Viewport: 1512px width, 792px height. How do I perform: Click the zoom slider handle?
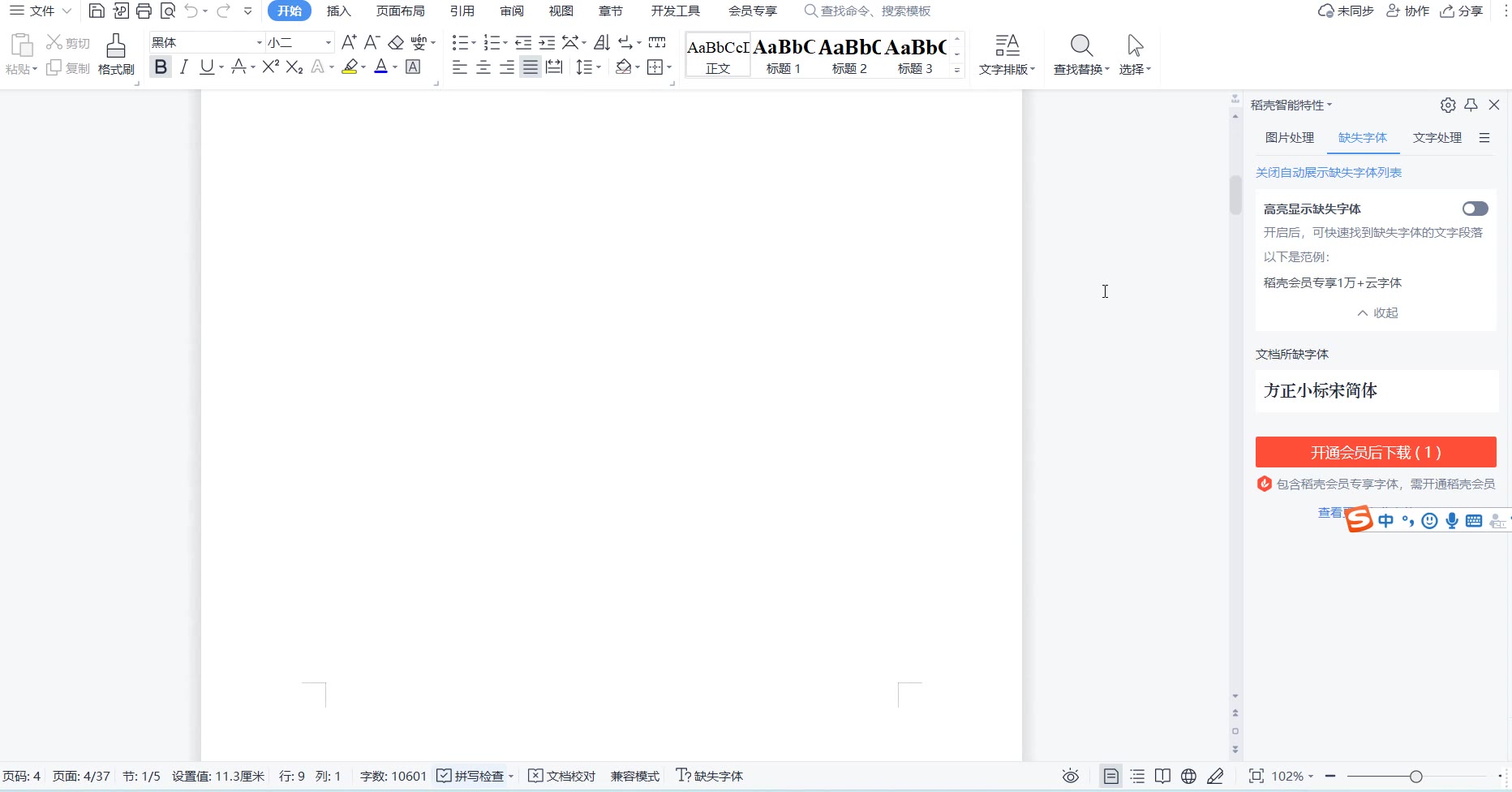coord(1416,777)
